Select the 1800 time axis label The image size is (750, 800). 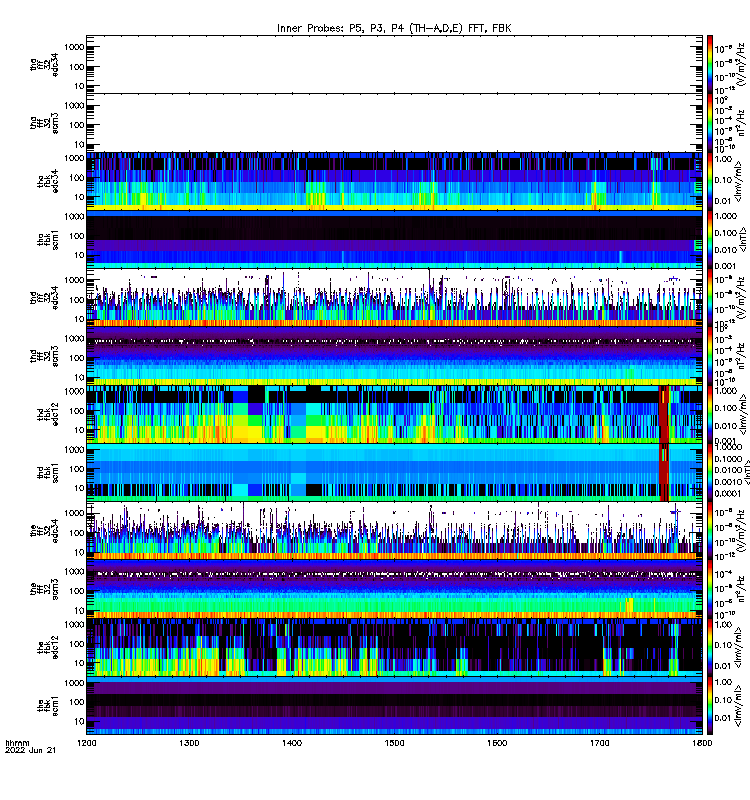click(702, 743)
